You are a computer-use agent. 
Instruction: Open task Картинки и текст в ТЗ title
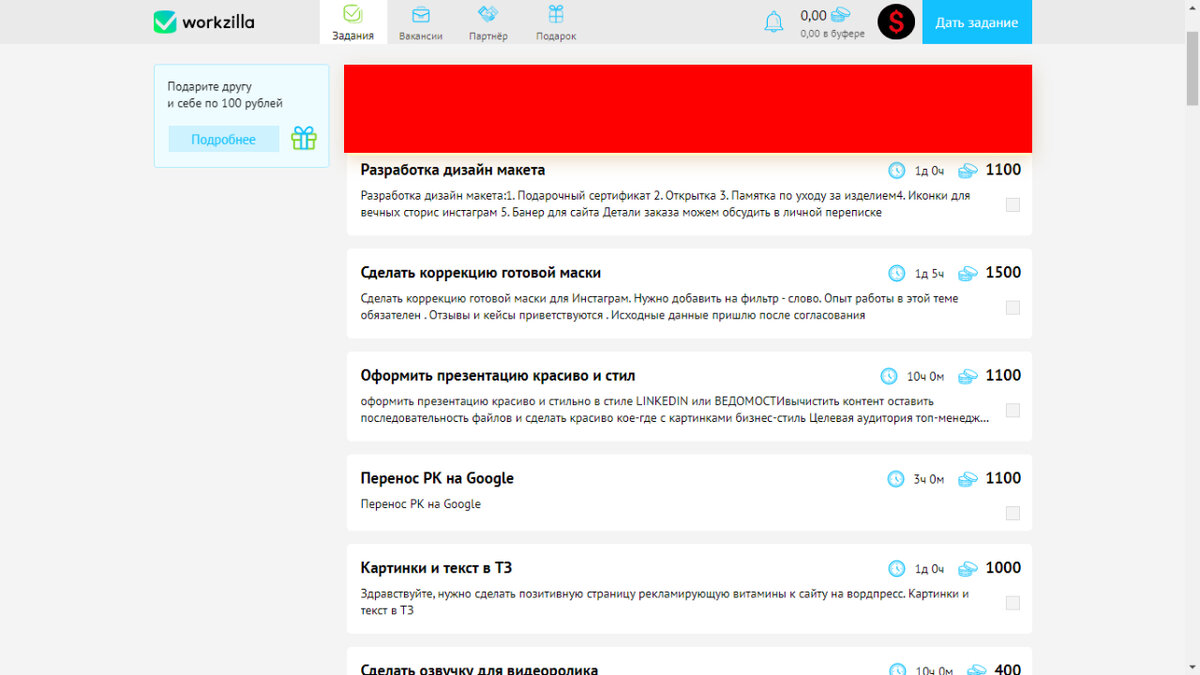tap(436, 568)
